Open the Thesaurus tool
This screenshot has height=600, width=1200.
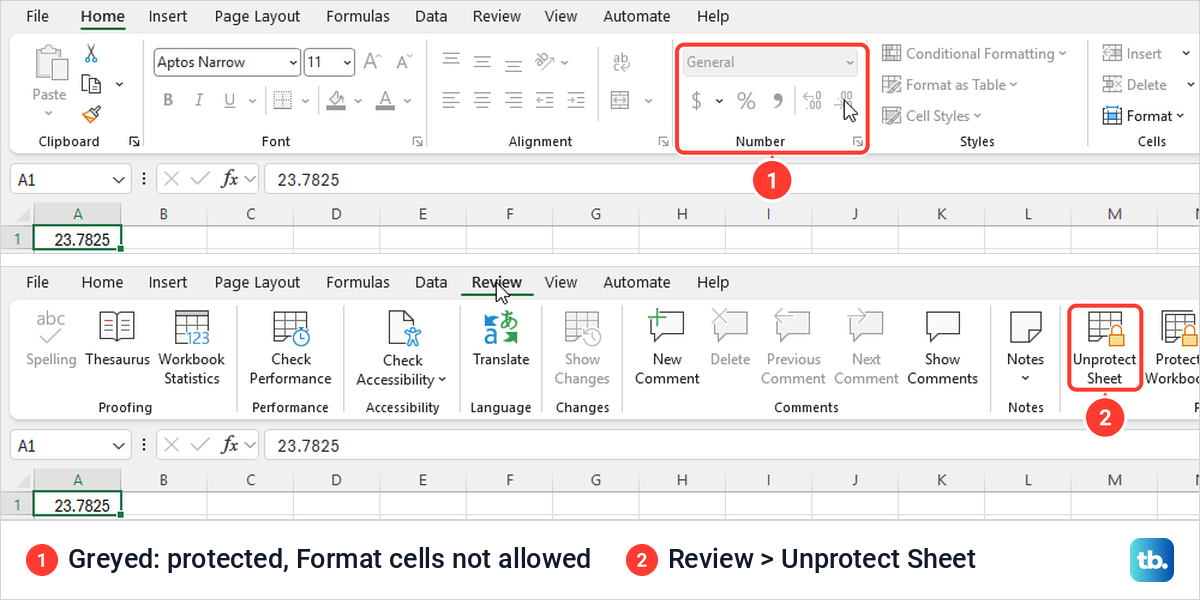pos(117,340)
